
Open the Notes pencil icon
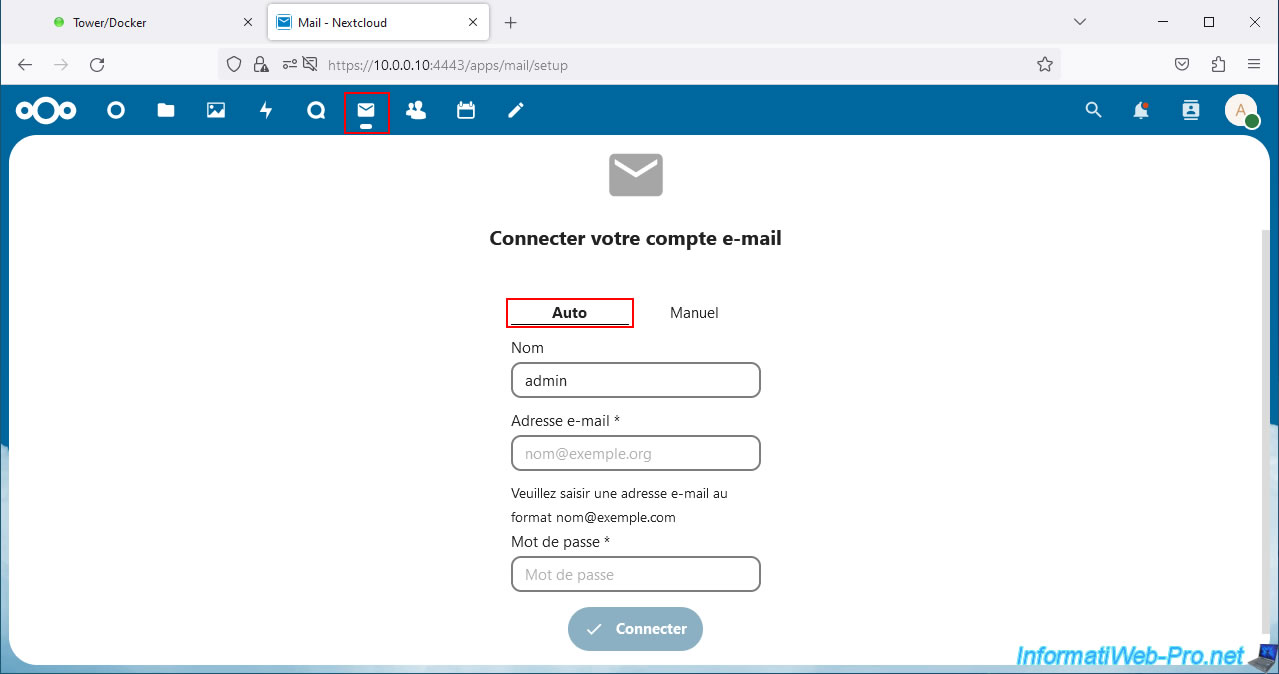click(x=516, y=111)
